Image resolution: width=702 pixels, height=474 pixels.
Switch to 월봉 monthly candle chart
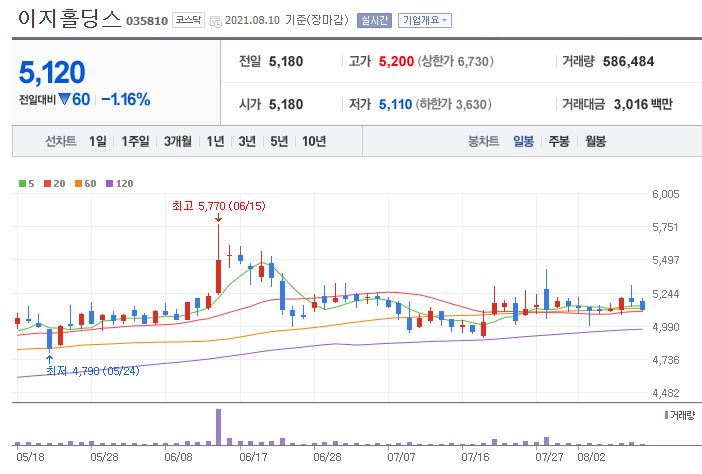point(595,141)
